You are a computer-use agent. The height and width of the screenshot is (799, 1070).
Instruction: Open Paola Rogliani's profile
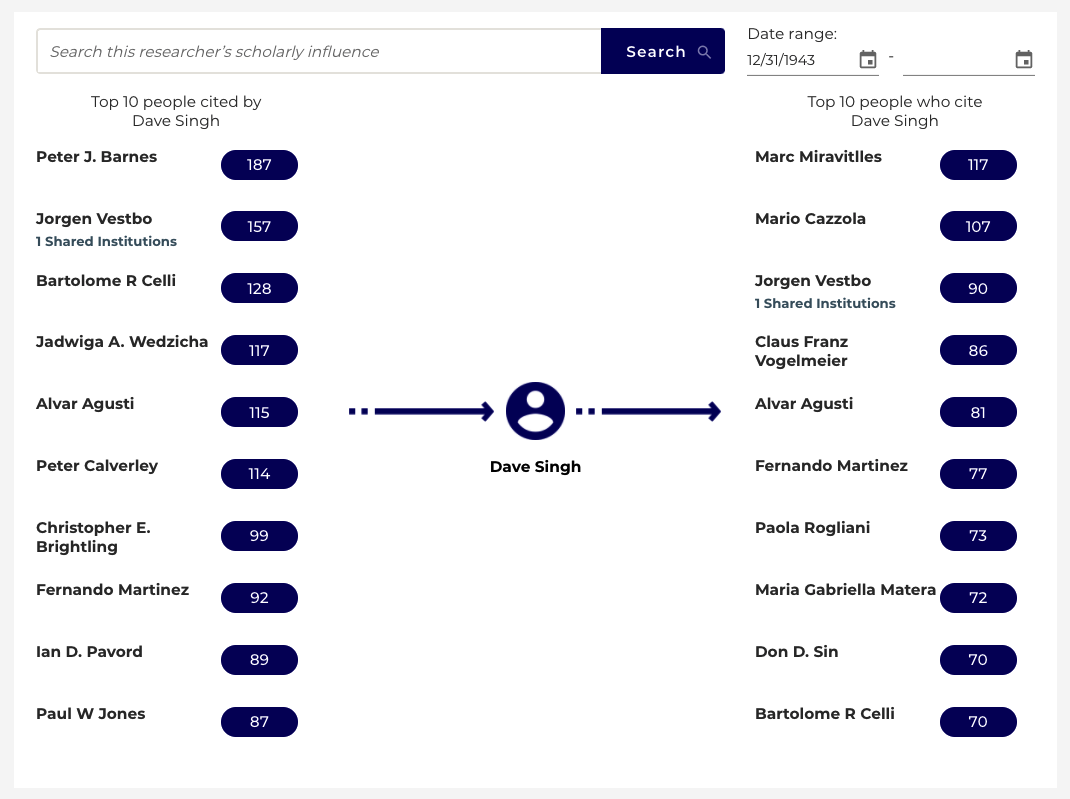tap(813, 528)
